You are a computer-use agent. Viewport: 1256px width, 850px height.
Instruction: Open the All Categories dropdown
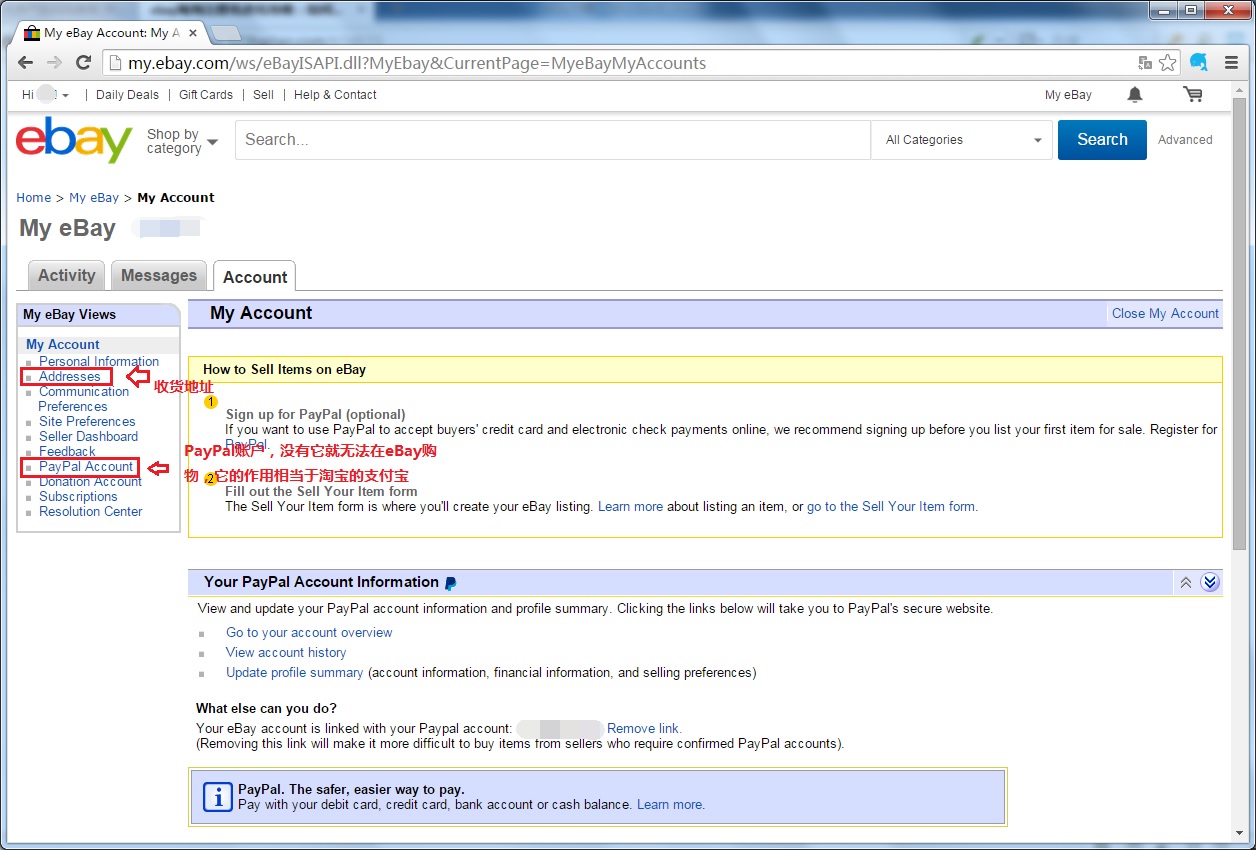click(x=962, y=140)
